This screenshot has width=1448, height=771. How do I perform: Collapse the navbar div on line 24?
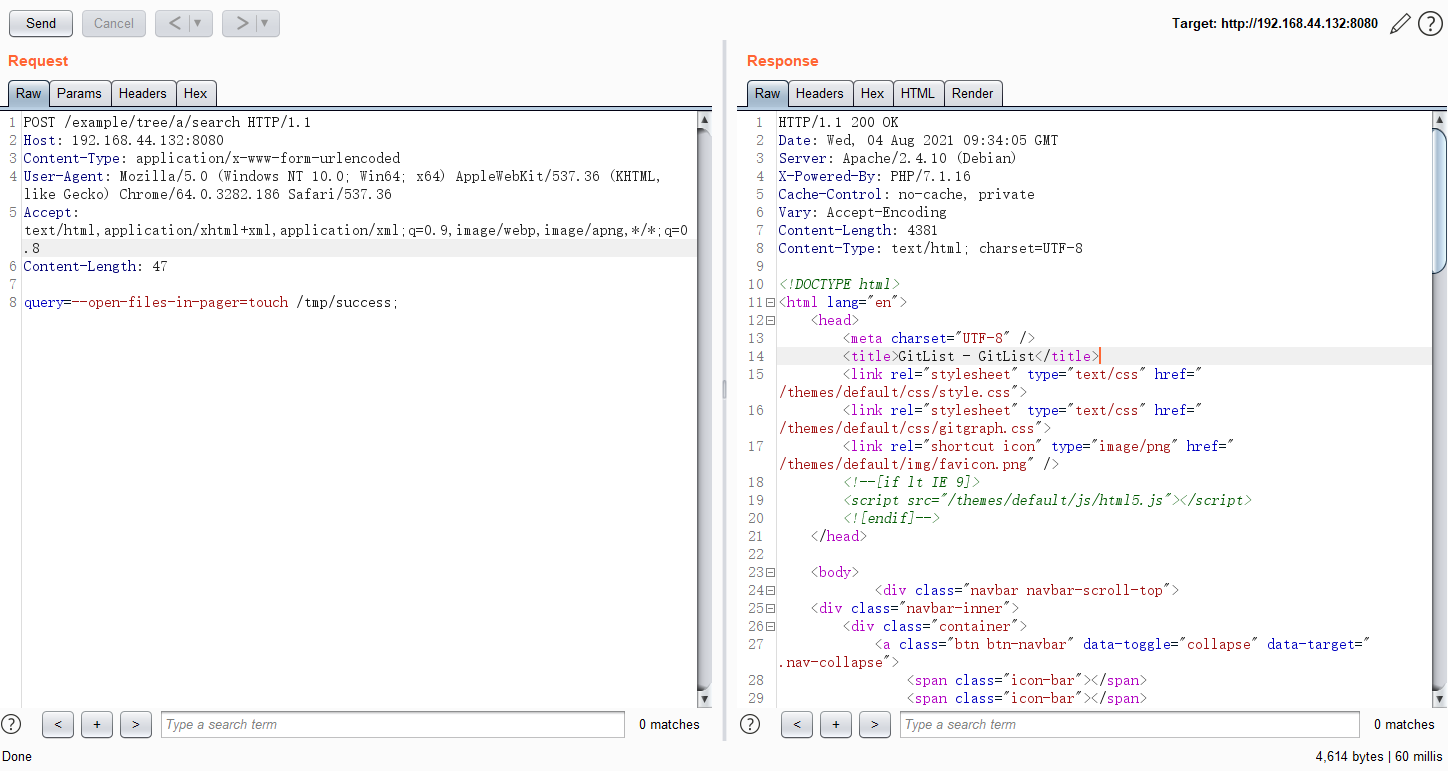click(770, 590)
